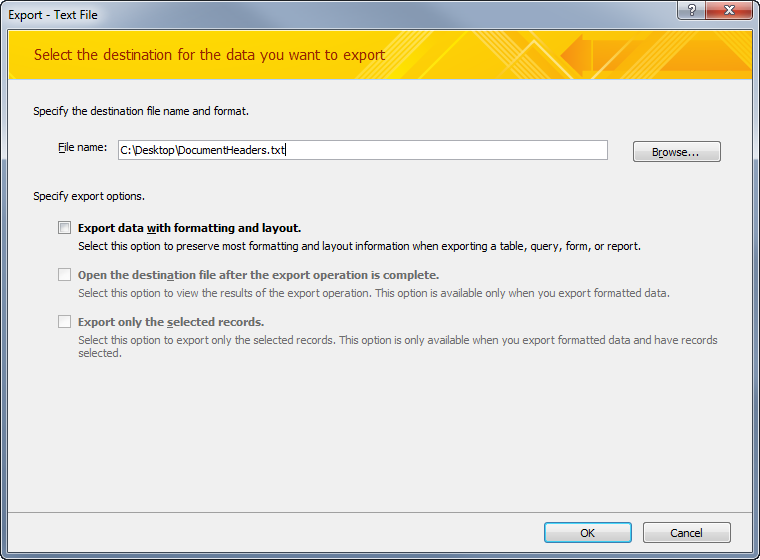Viewport: 760px width, 560px height.
Task: Click the description about viewing export operation results
Action: click(x=373, y=293)
